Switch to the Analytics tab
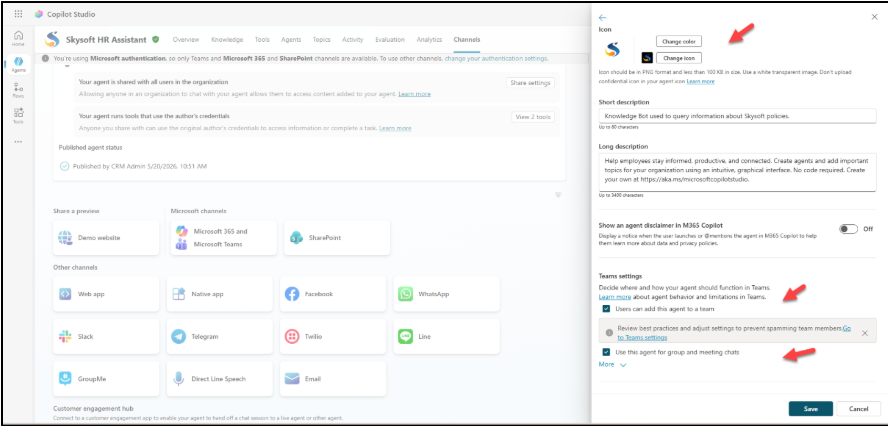This screenshot has height=426, width=888. point(429,40)
